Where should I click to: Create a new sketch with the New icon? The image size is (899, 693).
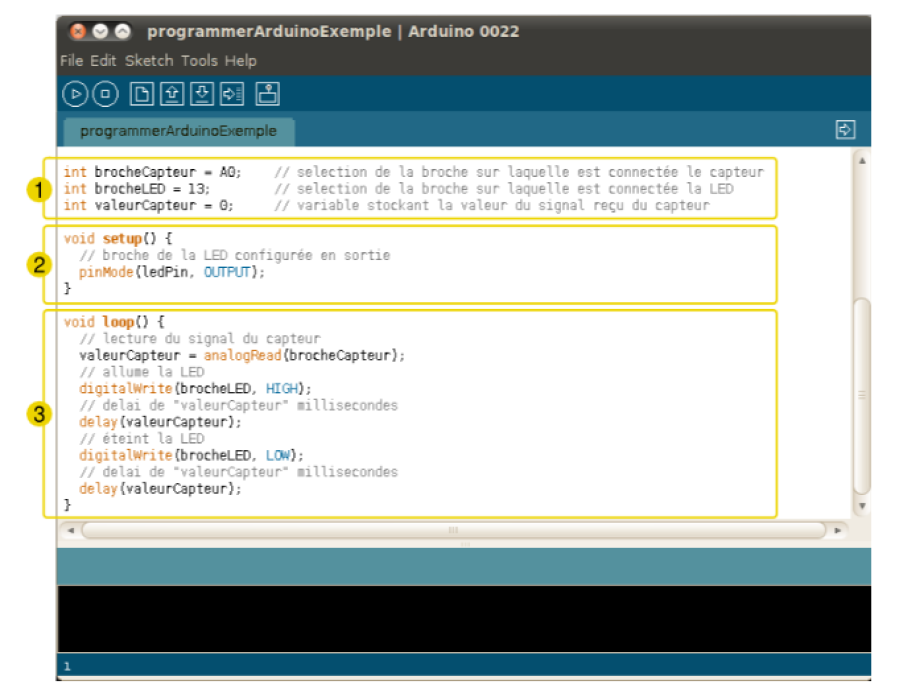[x=142, y=94]
